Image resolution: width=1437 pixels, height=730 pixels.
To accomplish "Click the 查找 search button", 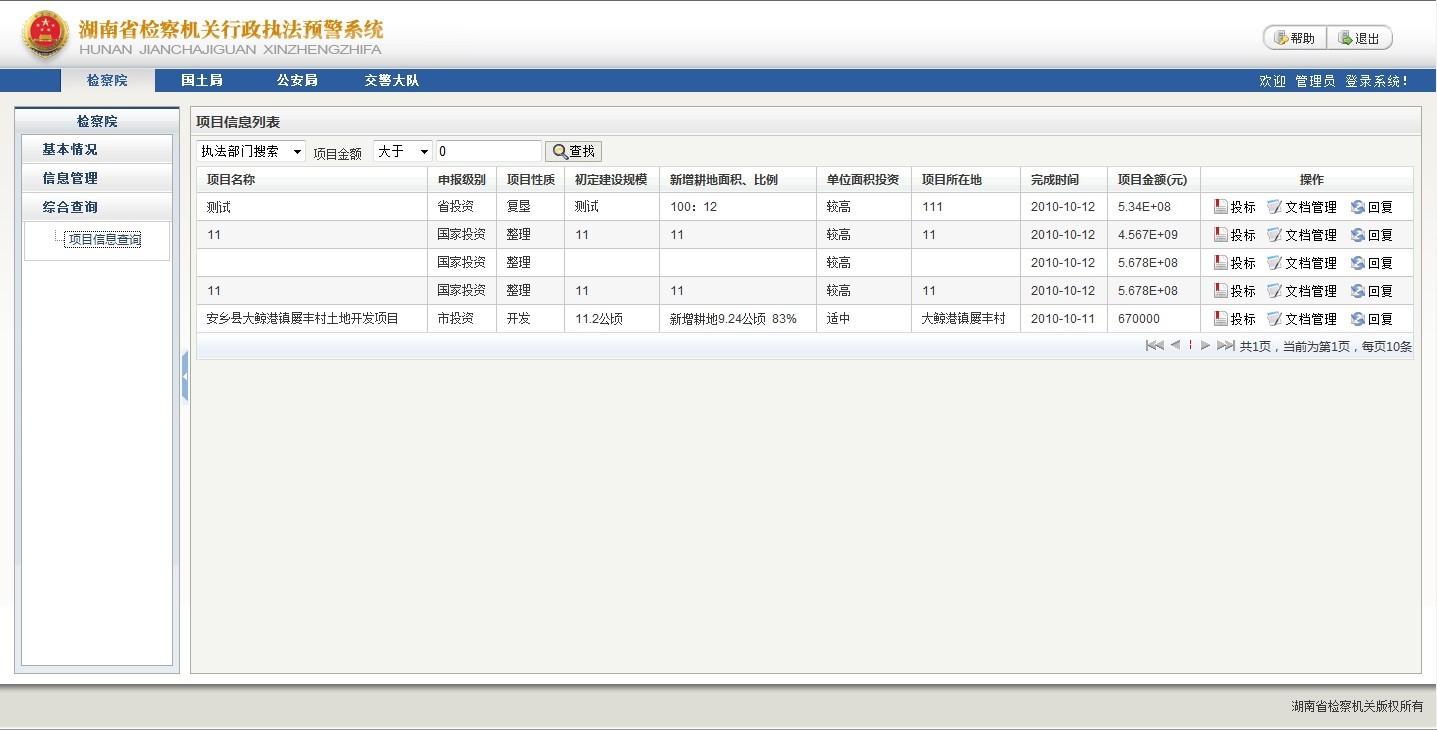I will [573, 151].
